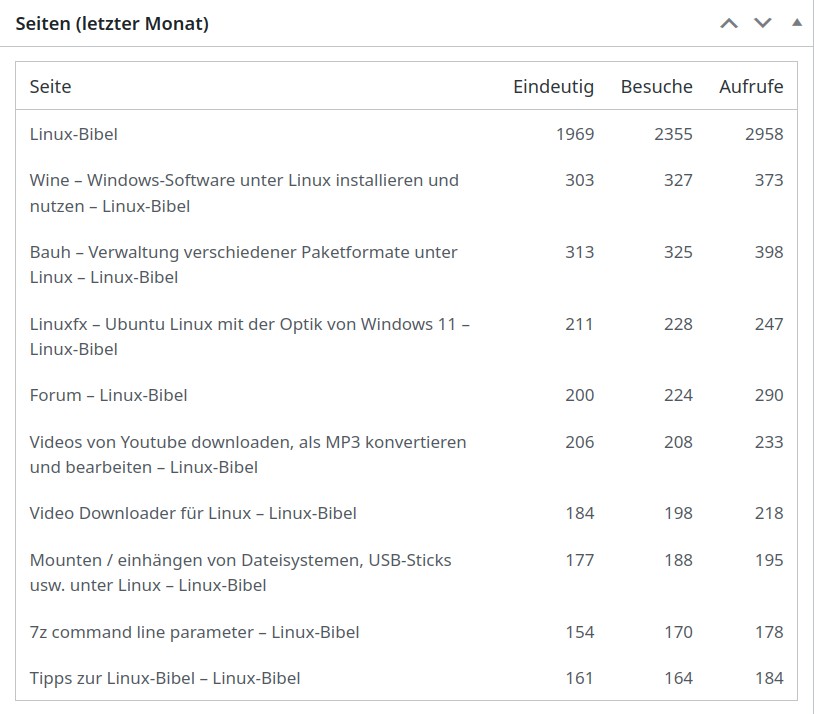Open the Tipps zur Linux-Bibel entry

tap(165, 678)
